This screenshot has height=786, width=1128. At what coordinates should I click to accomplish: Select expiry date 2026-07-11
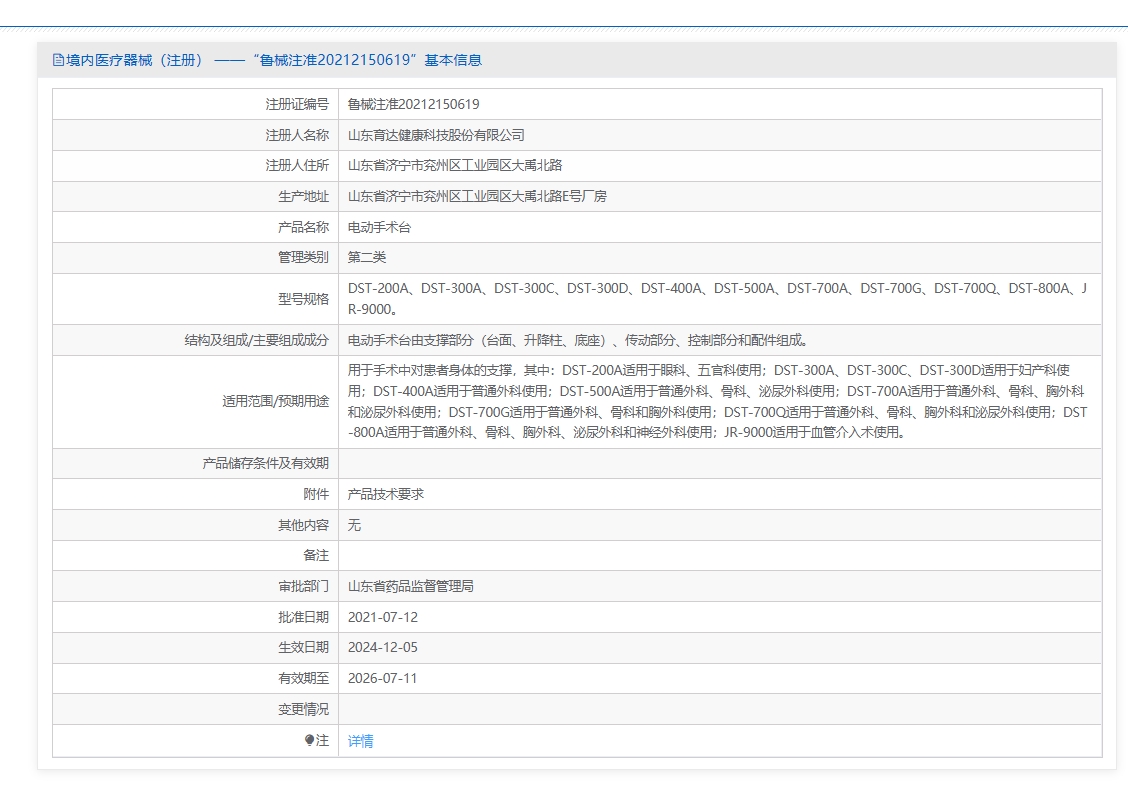click(382, 679)
